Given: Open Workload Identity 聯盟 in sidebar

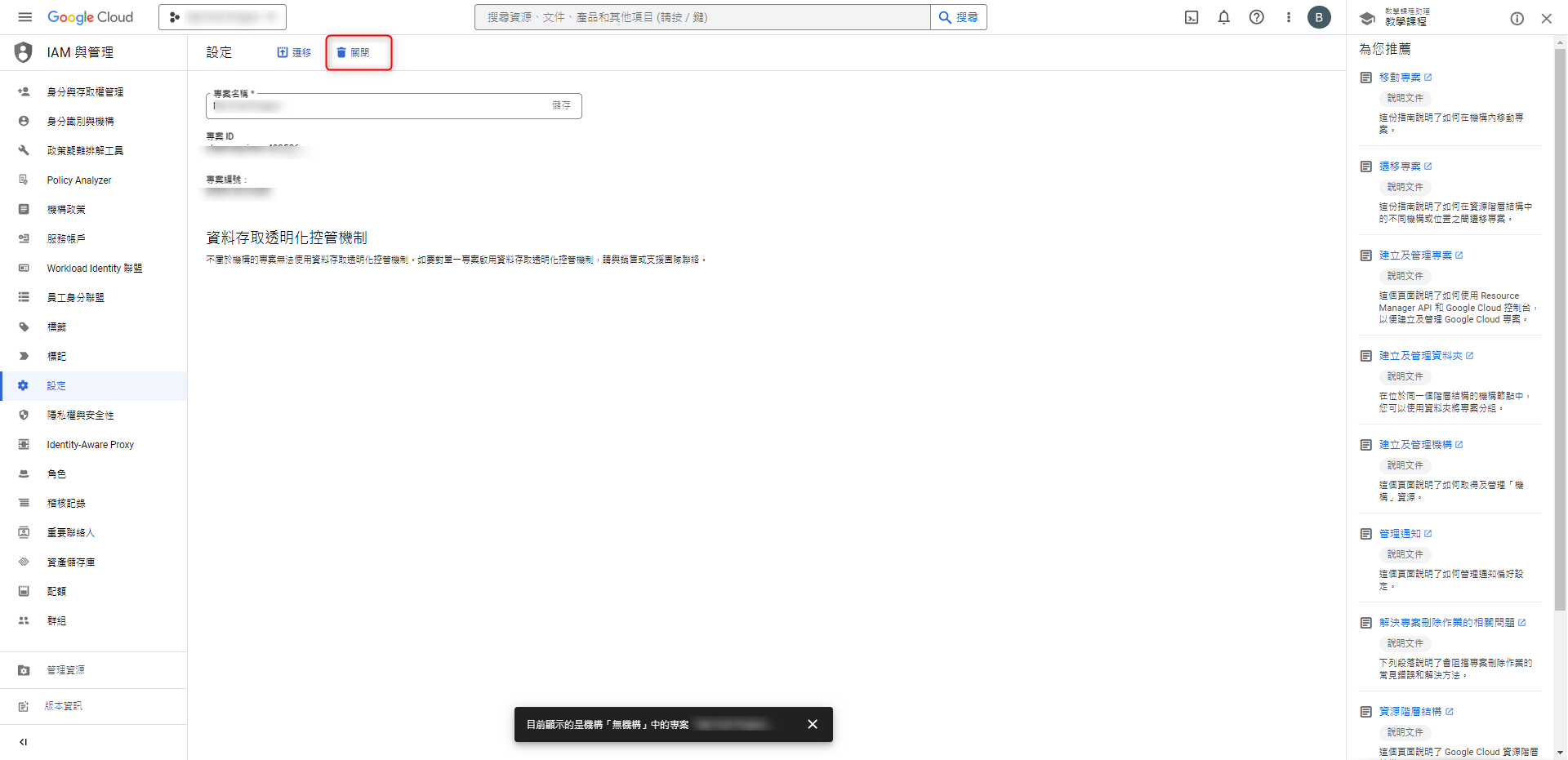Looking at the screenshot, I should pyautogui.click(x=94, y=269).
